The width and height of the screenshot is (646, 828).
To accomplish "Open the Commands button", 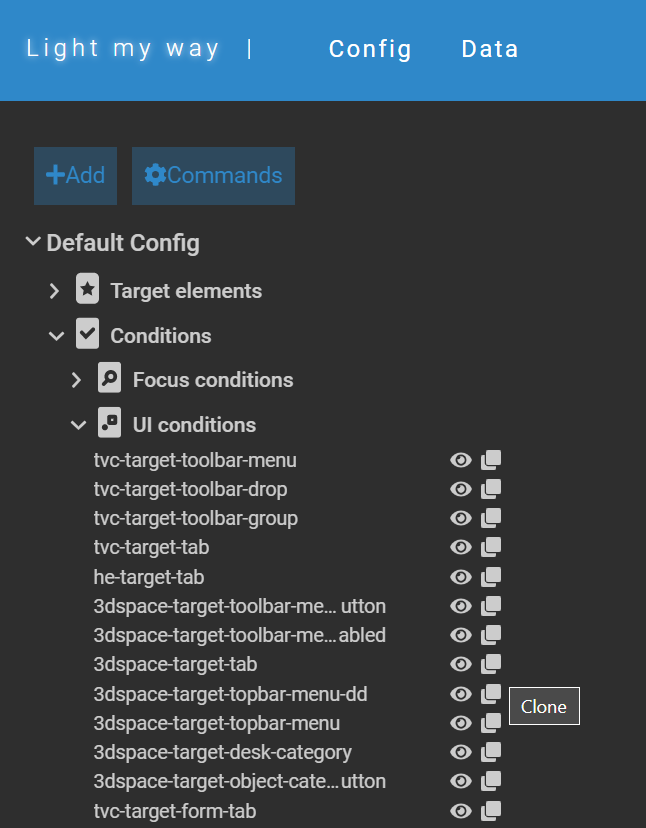I will tap(213, 176).
